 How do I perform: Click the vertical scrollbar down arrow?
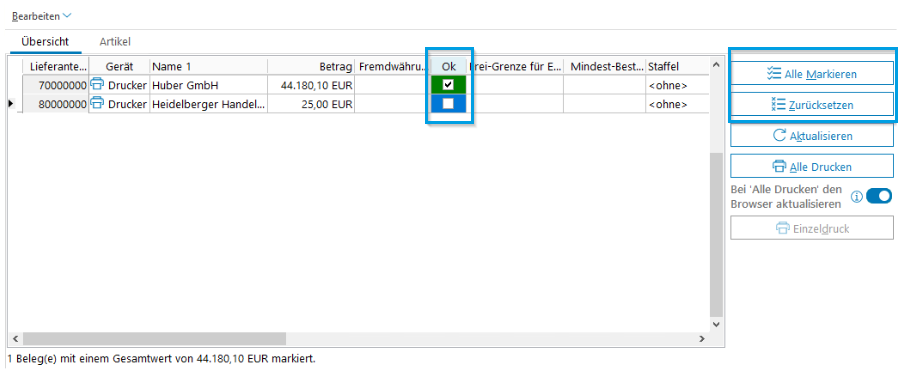pos(716,324)
